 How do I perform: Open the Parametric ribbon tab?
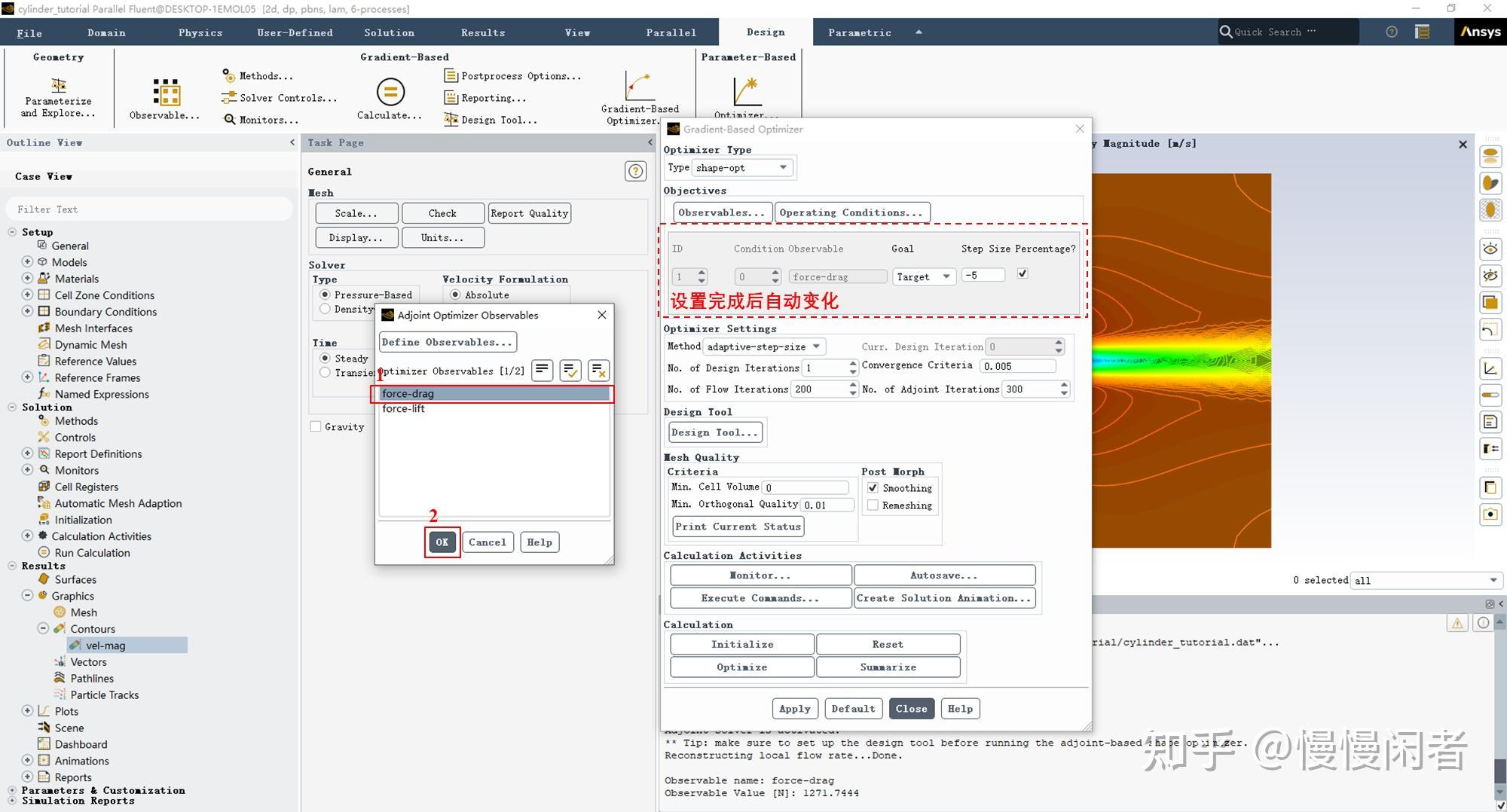(859, 32)
